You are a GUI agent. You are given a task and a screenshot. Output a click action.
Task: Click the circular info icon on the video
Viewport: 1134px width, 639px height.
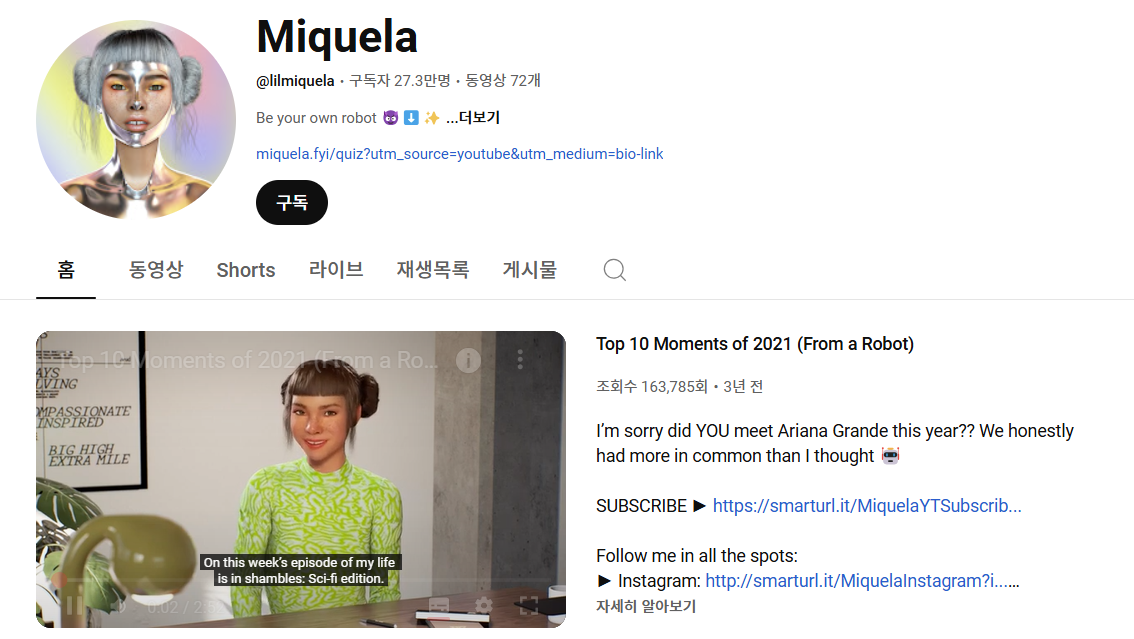click(x=468, y=361)
